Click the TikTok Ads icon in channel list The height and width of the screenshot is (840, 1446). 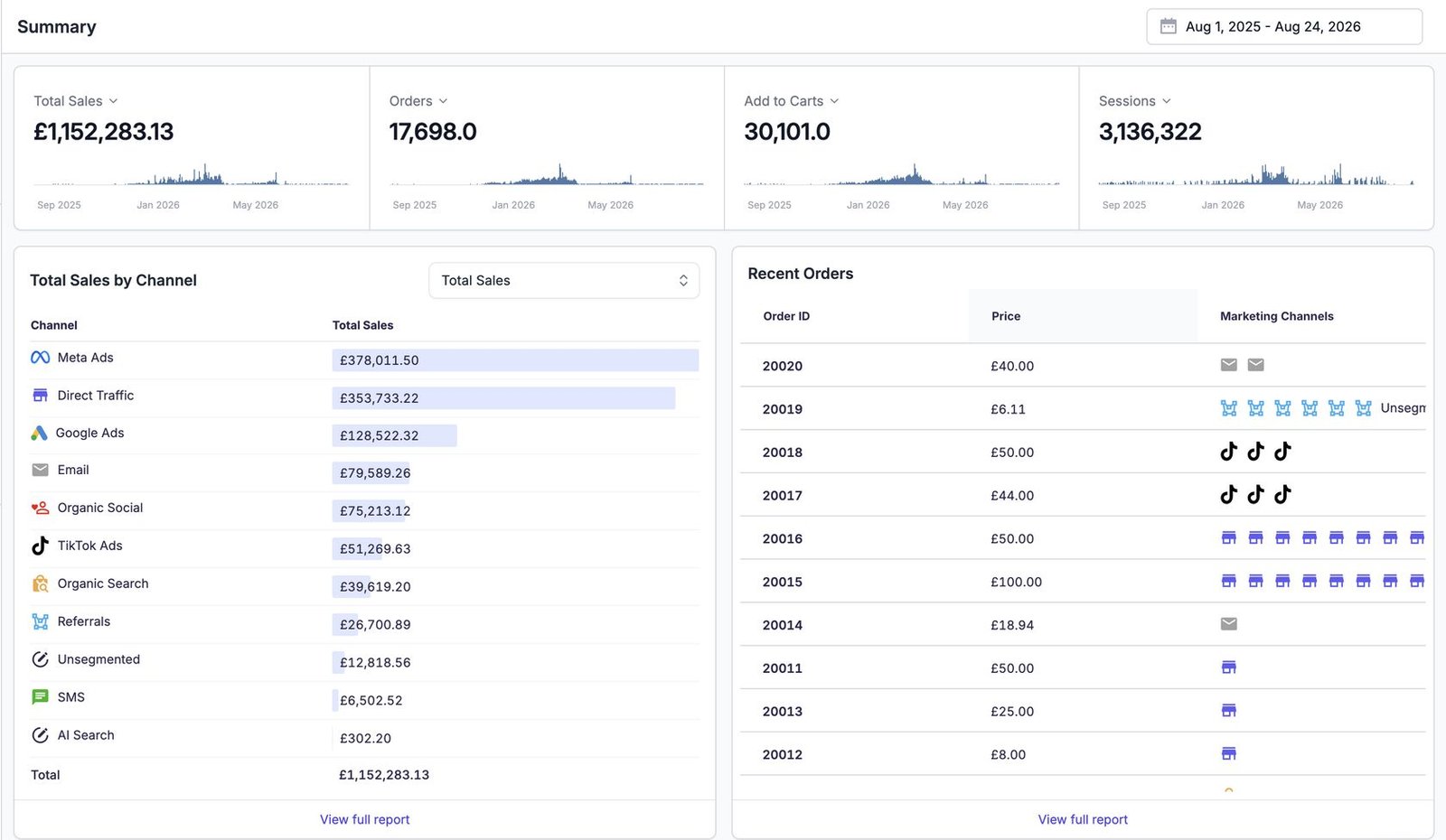point(40,546)
